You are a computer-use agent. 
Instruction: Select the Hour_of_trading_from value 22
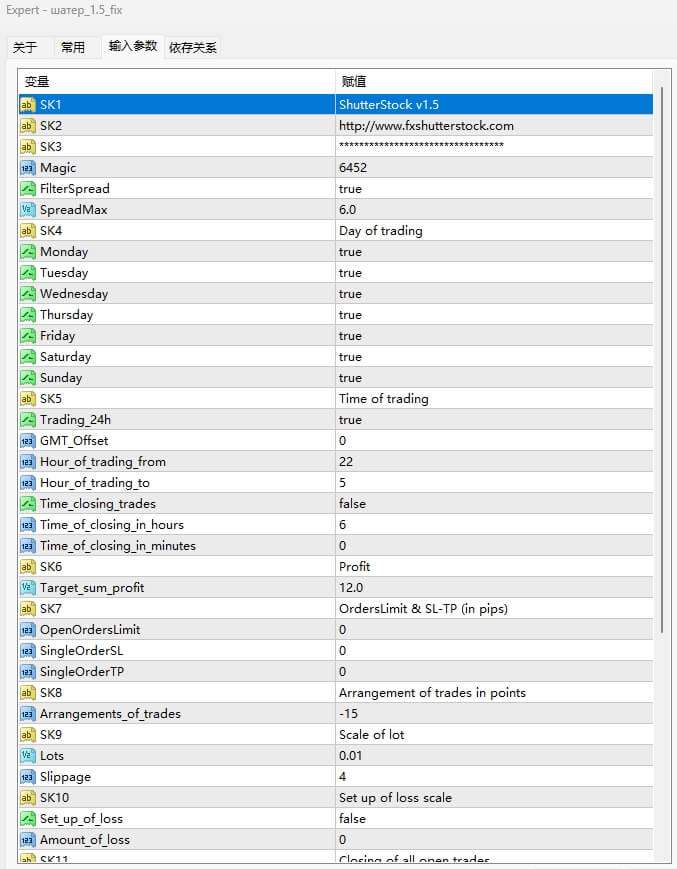pos(346,462)
